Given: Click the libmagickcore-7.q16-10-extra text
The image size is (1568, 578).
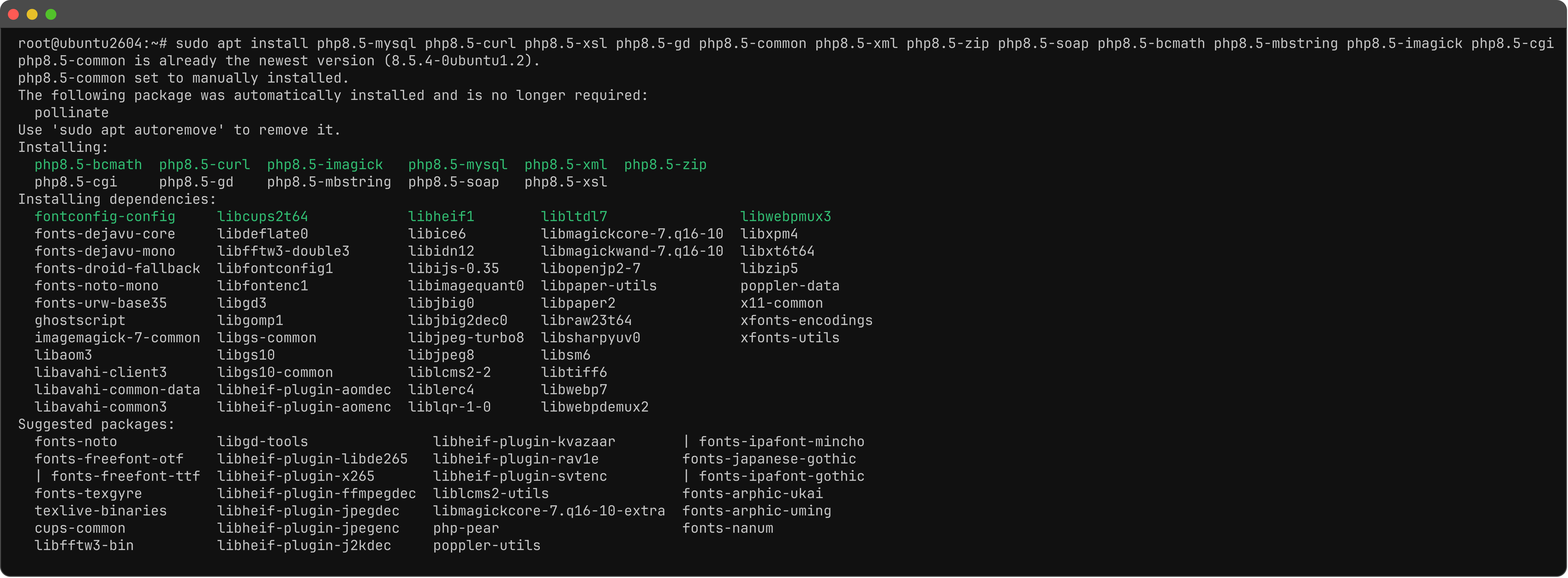Looking at the screenshot, I should click(549, 511).
